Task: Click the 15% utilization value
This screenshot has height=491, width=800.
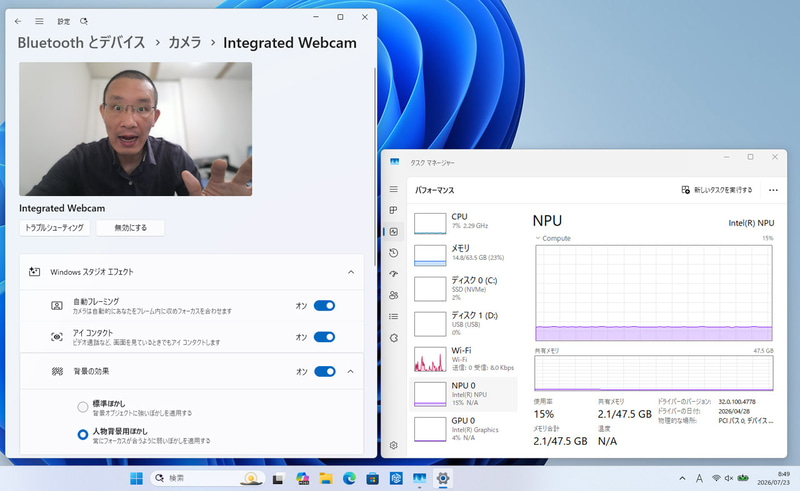Action: coord(543,414)
